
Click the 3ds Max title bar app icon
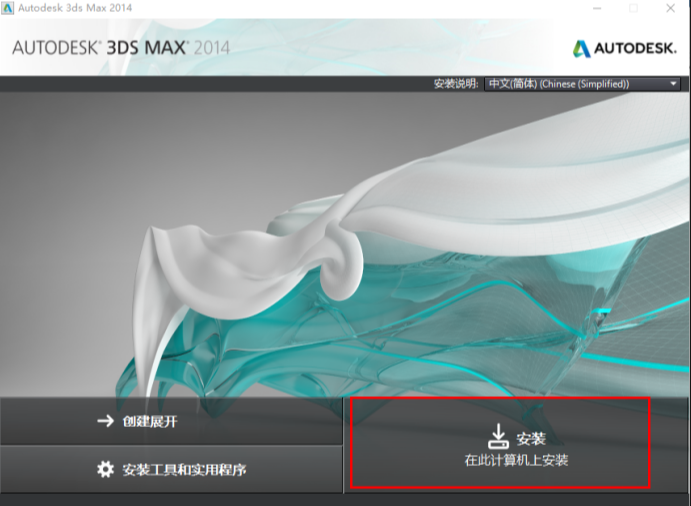tap(7, 8)
